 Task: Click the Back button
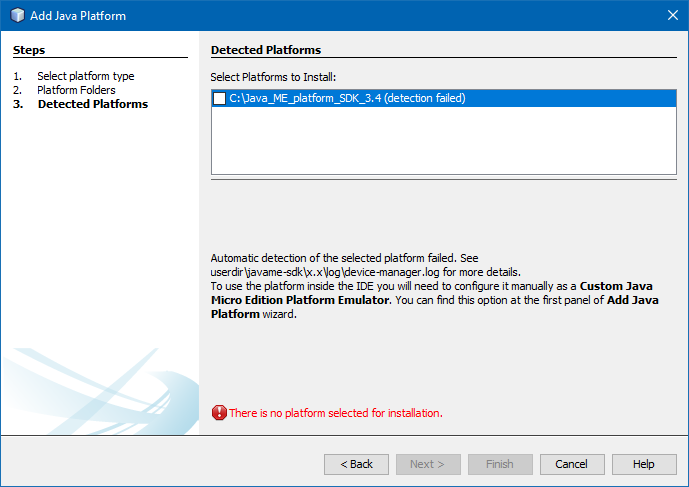pyautogui.click(x=356, y=464)
